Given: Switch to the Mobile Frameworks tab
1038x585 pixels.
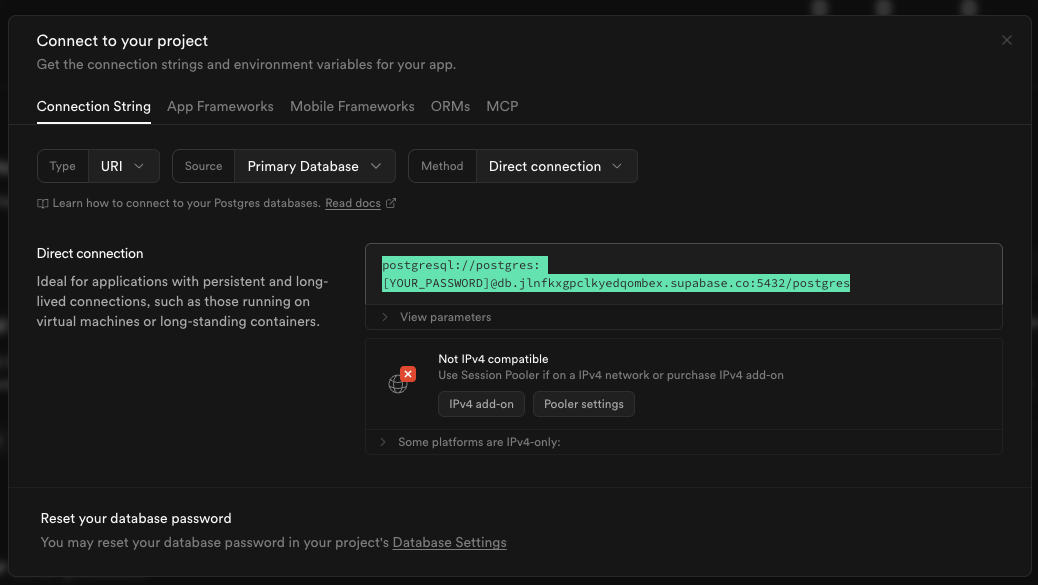Looking at the screenshot, I should pyautogui.click(x=352, y=106).
